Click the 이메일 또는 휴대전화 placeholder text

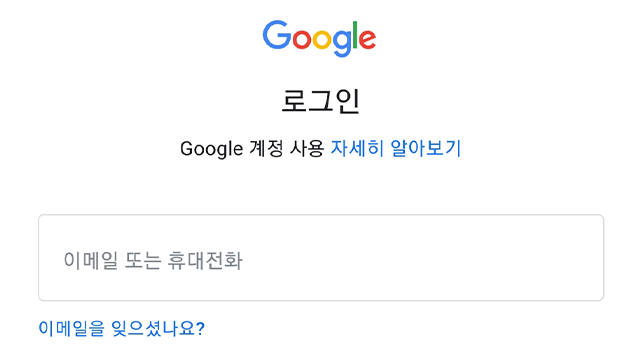(x=153, y=260)
